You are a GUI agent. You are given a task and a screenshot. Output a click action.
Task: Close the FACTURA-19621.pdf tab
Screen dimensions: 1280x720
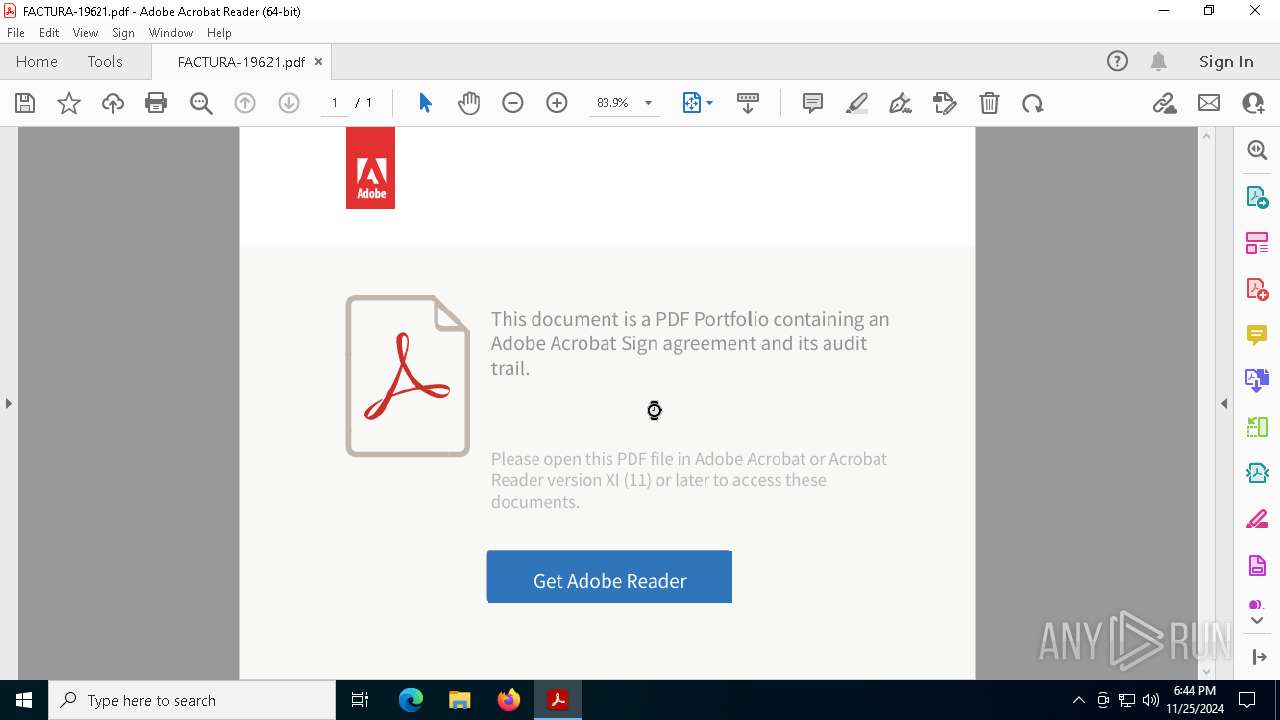(x=318, y=62)
